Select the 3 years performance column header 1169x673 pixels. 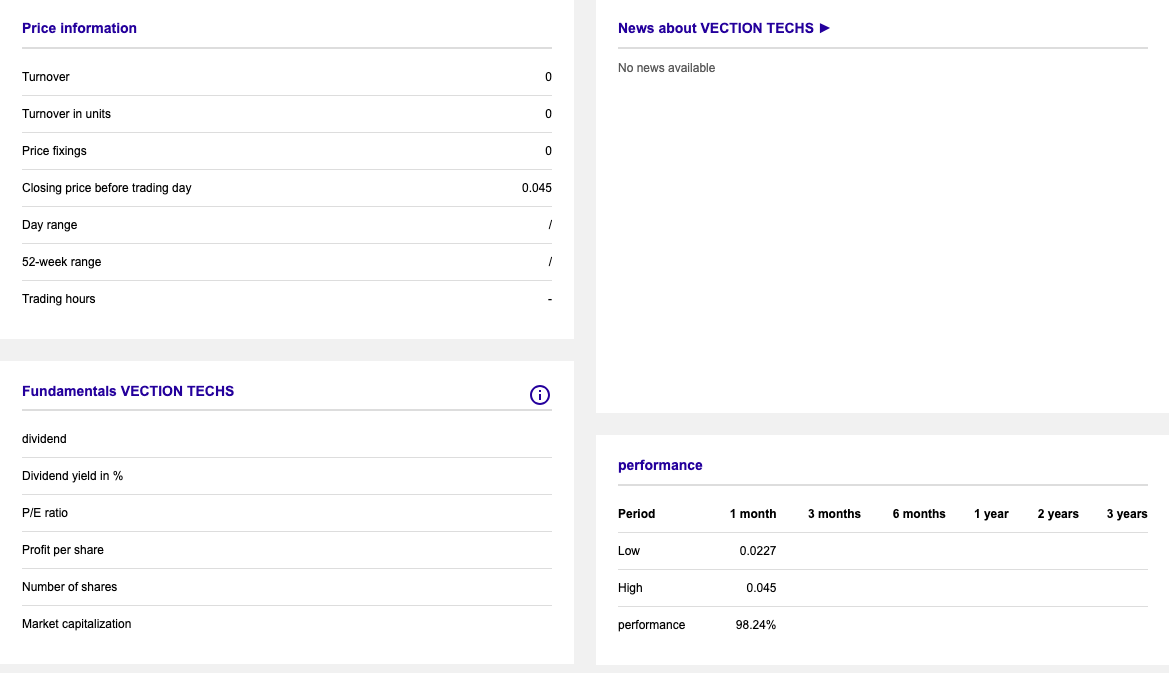(1126, 514)
